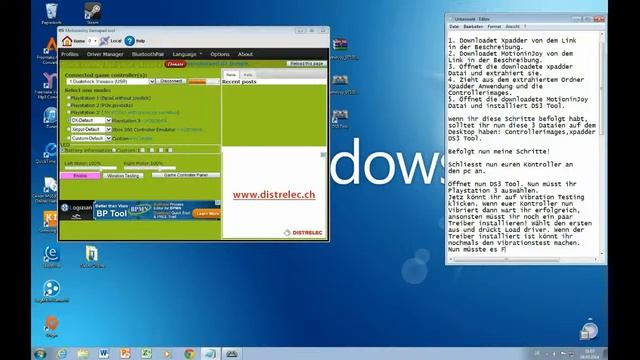Open the Ansicht menu in Editor
This screenshot has height=360, width=640.
[513, 27]
